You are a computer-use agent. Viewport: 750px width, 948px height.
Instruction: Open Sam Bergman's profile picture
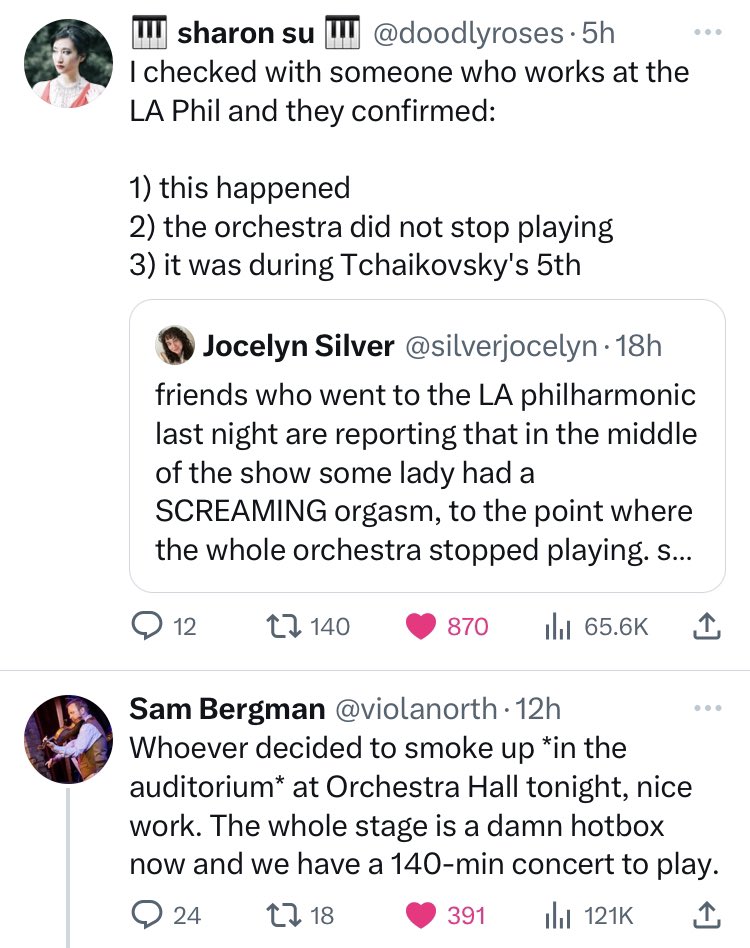pyautogui.click(x=68, y=739)
